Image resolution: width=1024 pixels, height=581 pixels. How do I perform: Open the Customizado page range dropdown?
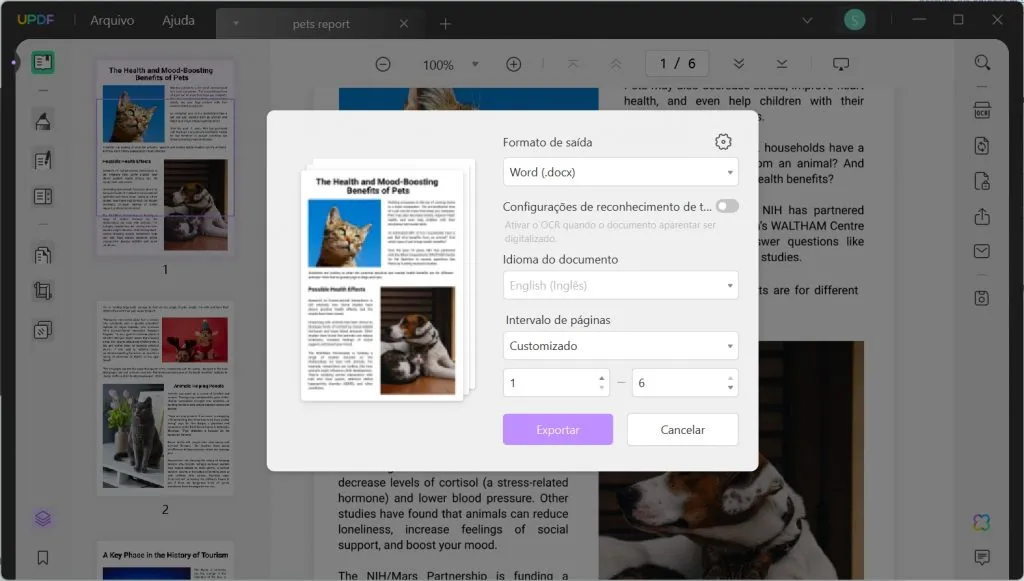tap(620, 345)
